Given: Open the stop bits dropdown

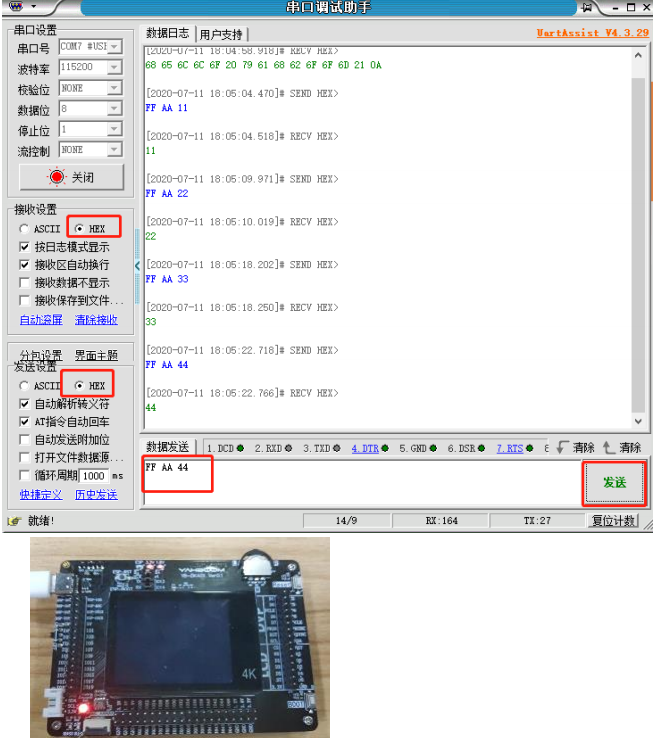Looking at the screenshot, I should tap(114, 129).
